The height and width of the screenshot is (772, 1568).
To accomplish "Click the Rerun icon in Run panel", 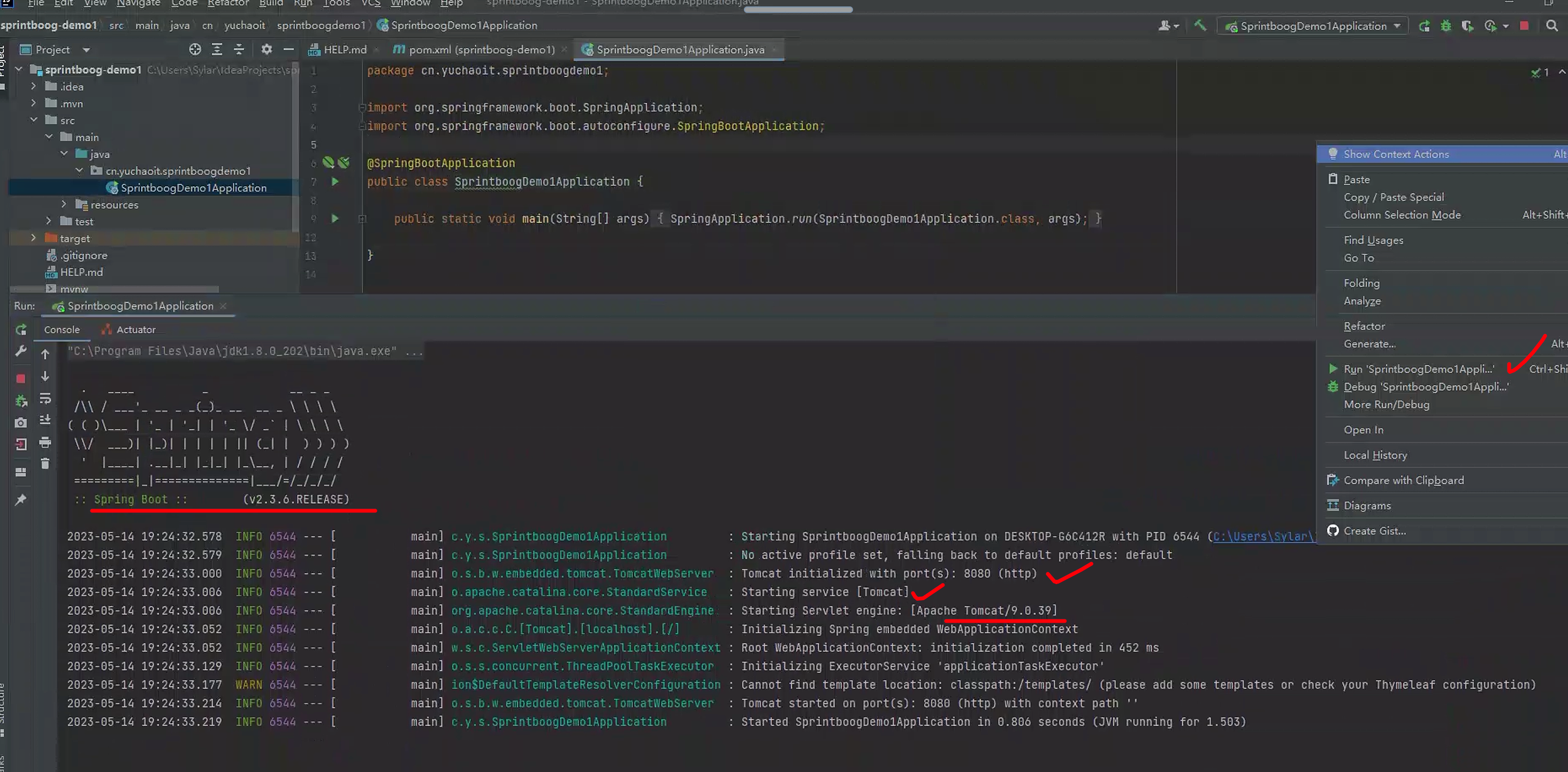I will [21, 329].
